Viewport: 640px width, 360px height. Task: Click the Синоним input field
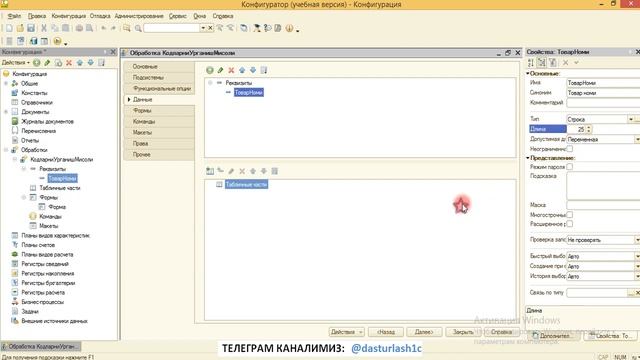coord(603,93)
